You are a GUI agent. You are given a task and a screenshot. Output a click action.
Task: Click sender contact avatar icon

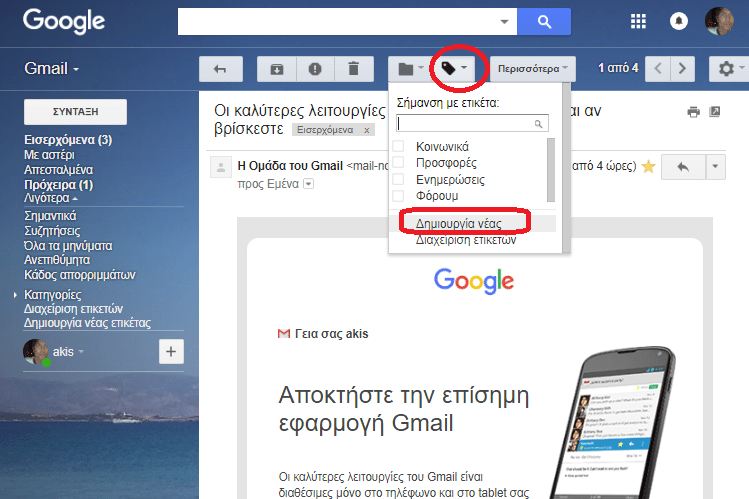pyautogui.click(x=221, y=167)
